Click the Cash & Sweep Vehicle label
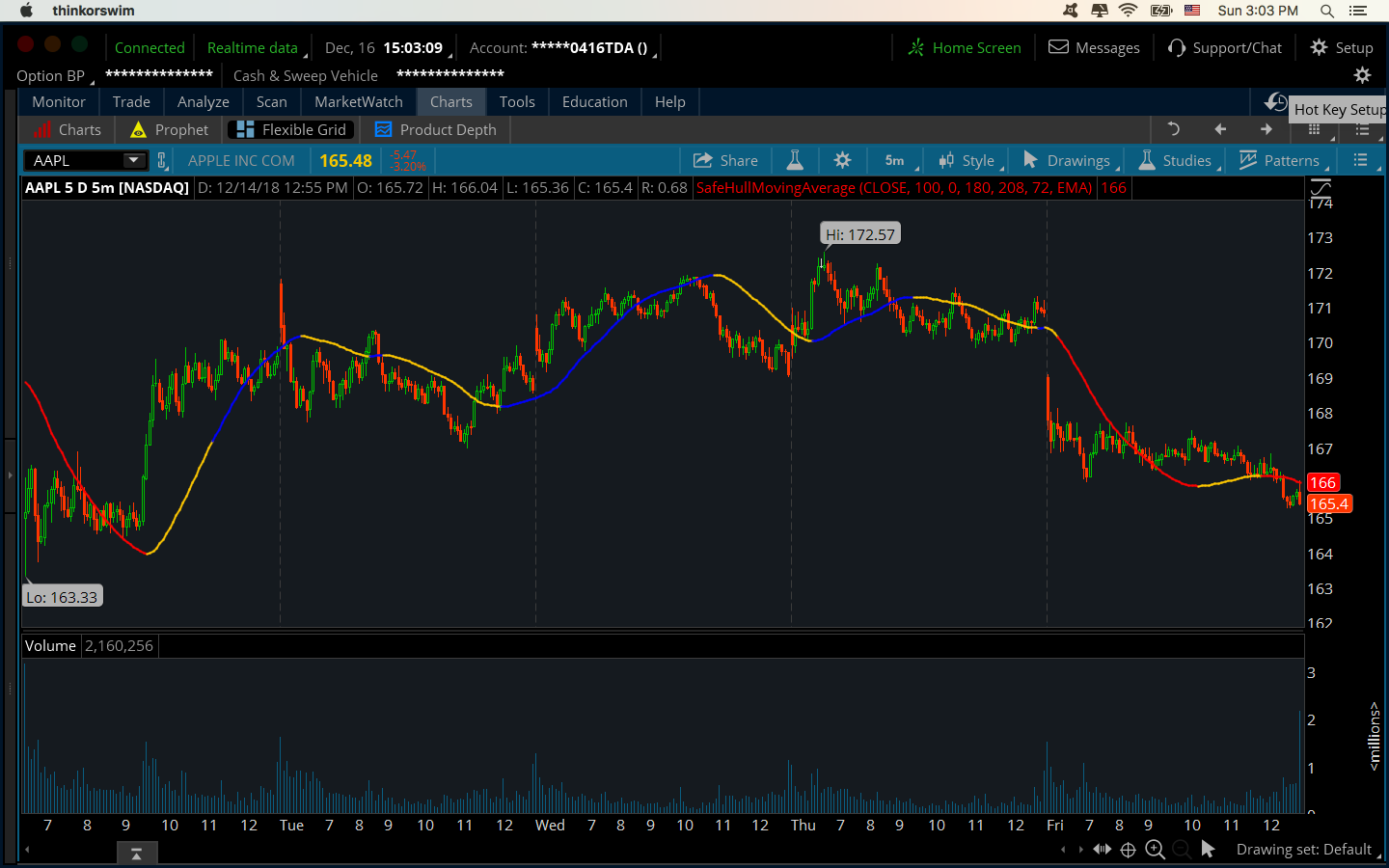Image resolution: width=1389 pixels, height=868 pixels. click(x=306, y=75)
